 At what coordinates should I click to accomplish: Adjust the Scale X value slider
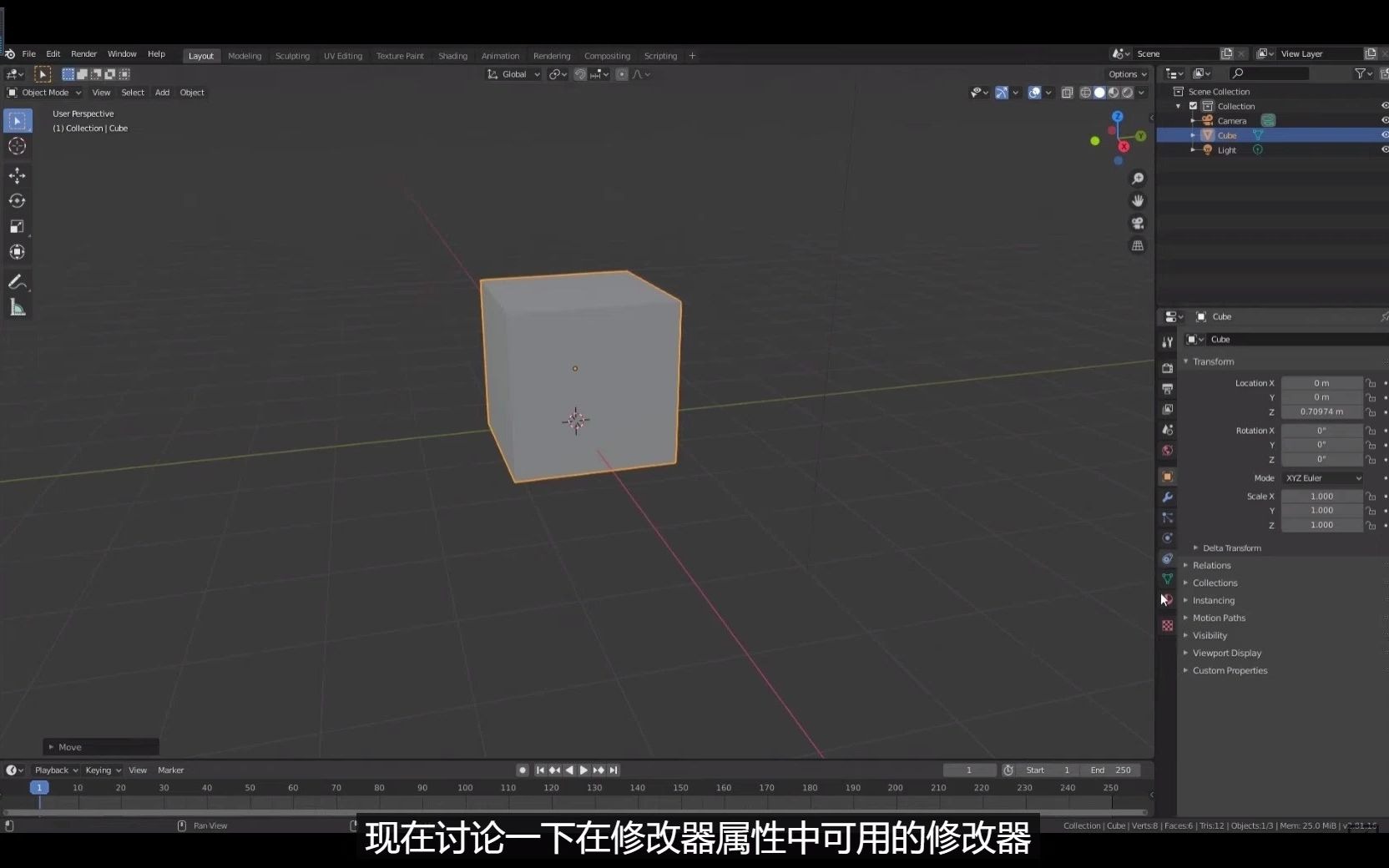[1321, 496]
